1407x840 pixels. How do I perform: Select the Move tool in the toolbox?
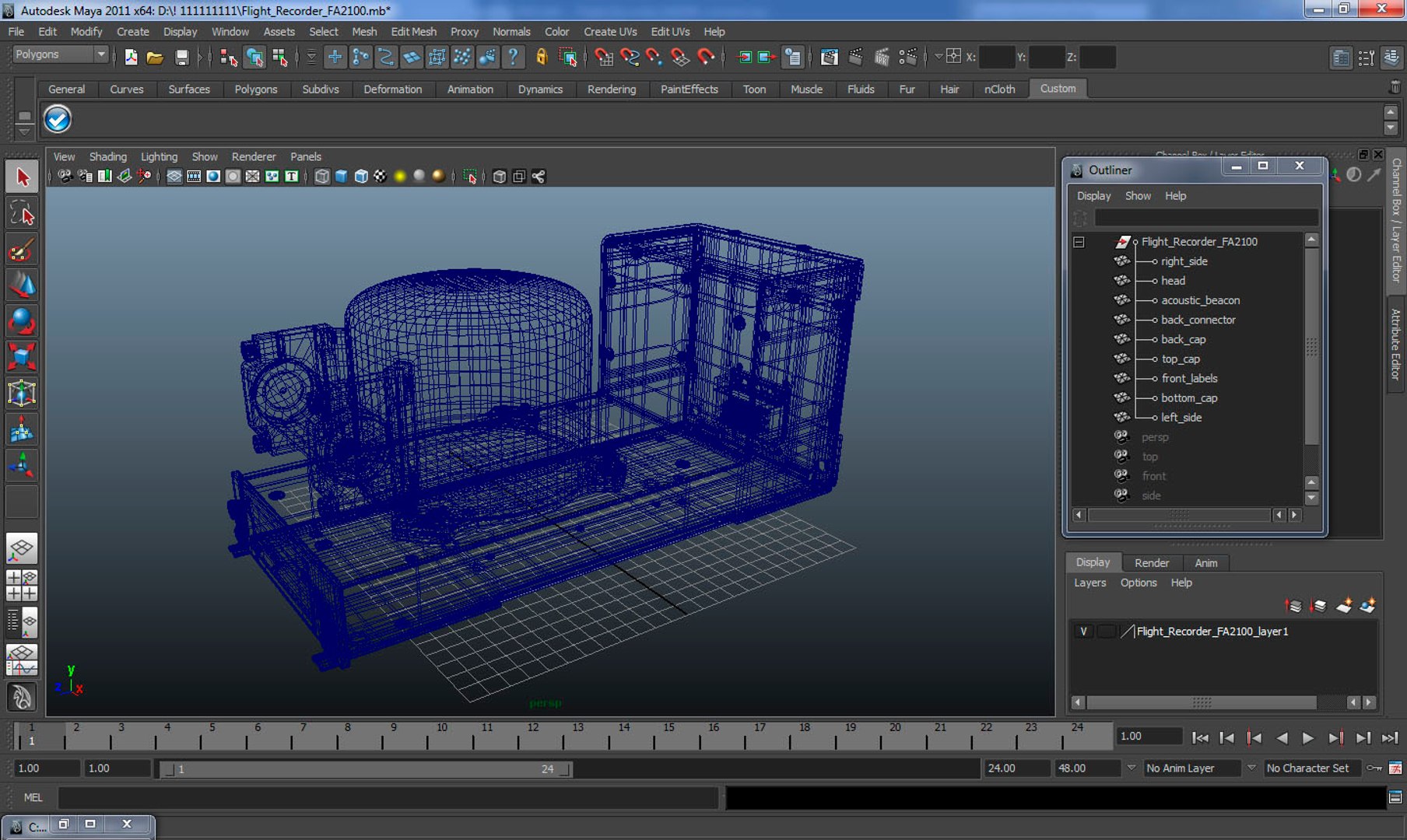point(22,285)
